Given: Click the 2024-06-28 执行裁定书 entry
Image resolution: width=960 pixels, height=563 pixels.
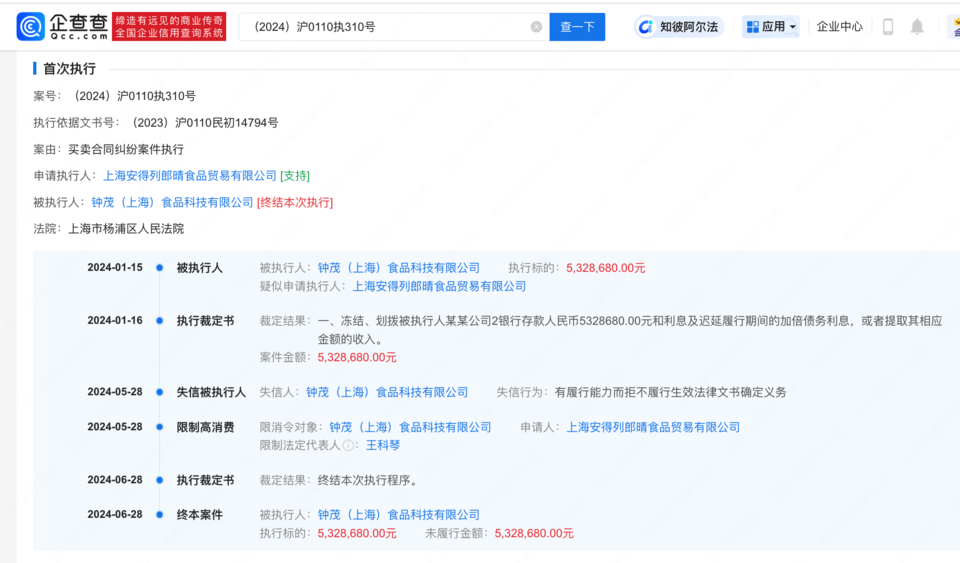Looking at the screenshot, I should [205, 480].
